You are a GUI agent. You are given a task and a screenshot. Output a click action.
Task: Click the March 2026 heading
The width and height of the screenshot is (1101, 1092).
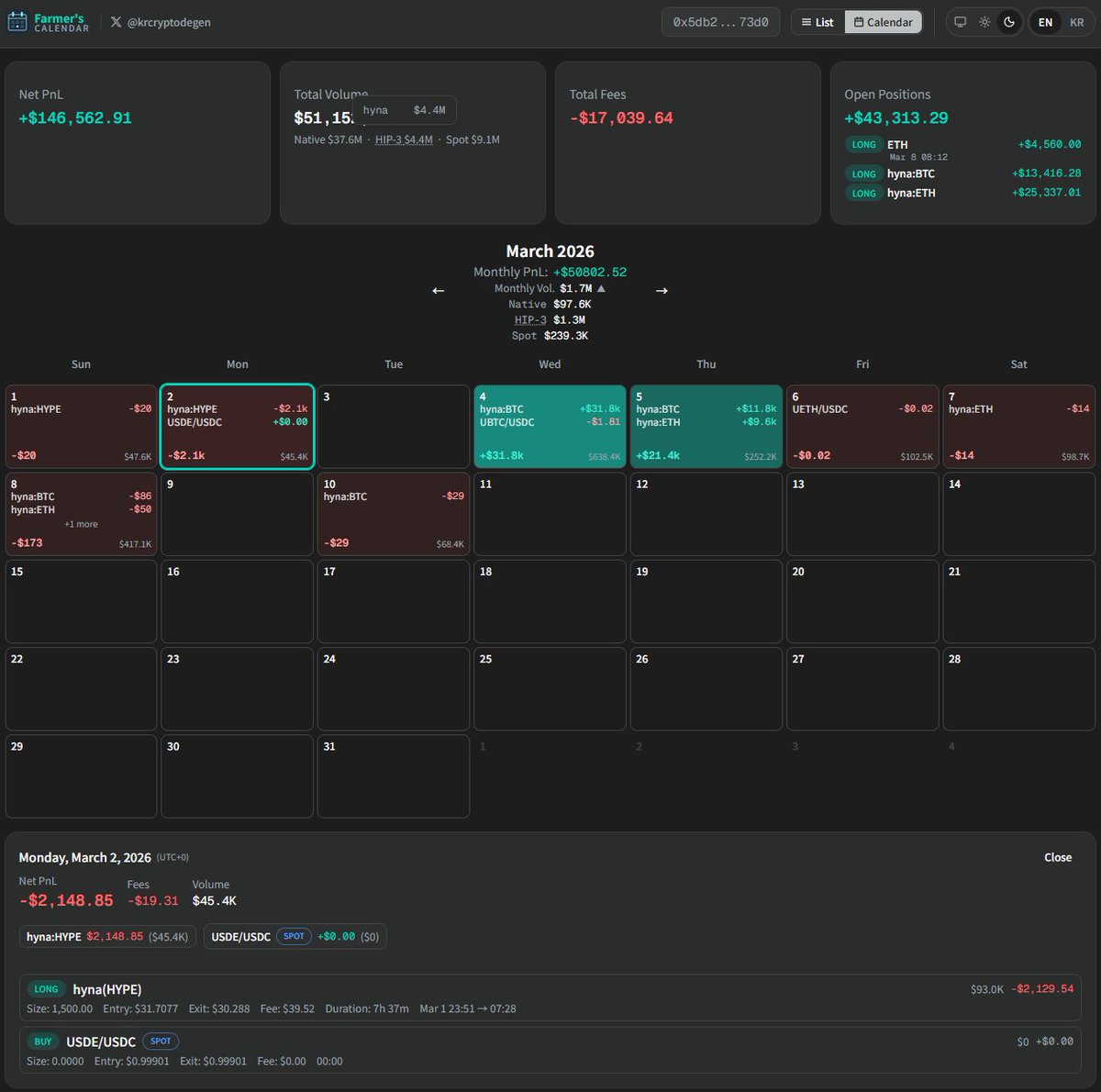point(550,251)
